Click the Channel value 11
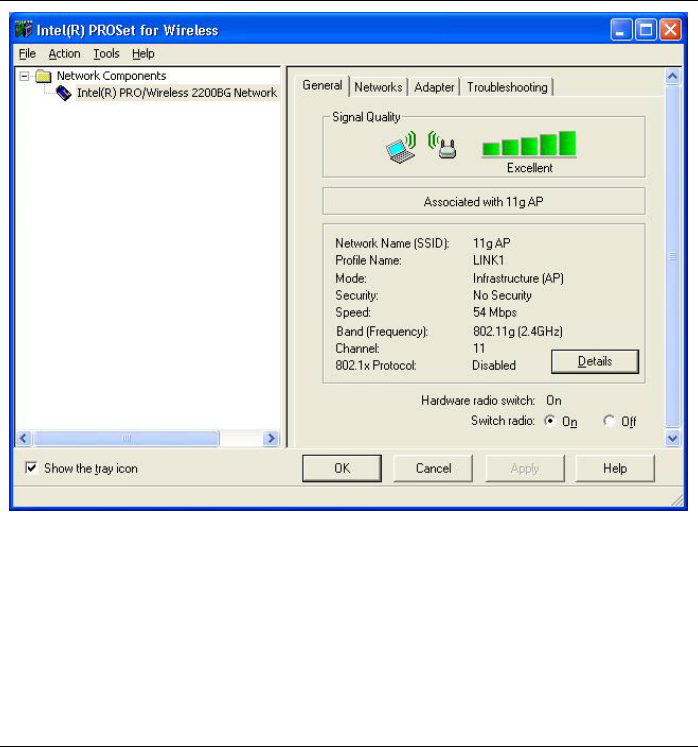Screen dimensions: 698x747 click(x=479, y=348)
